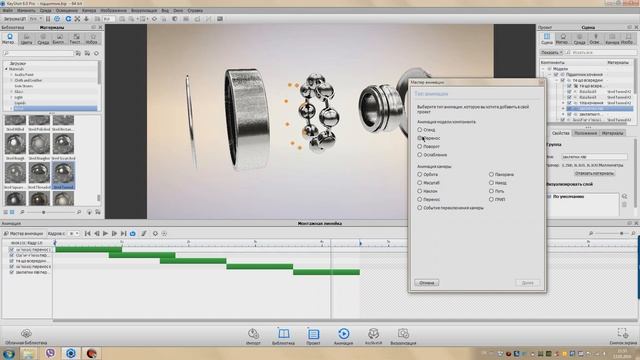
Task: Expand the Cloth and Leather folder
Action: 11,80
